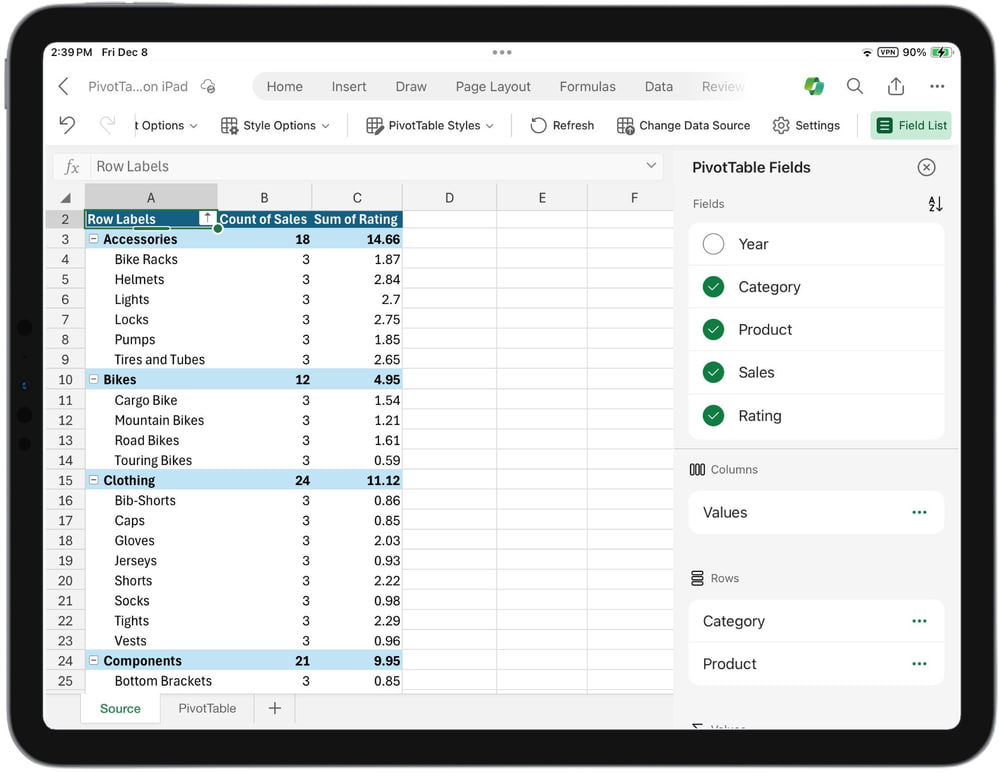Enable the Year field checkbox
Image resolution: width=999 pixels, height=773 pixels.
click(x=713, y=244)
